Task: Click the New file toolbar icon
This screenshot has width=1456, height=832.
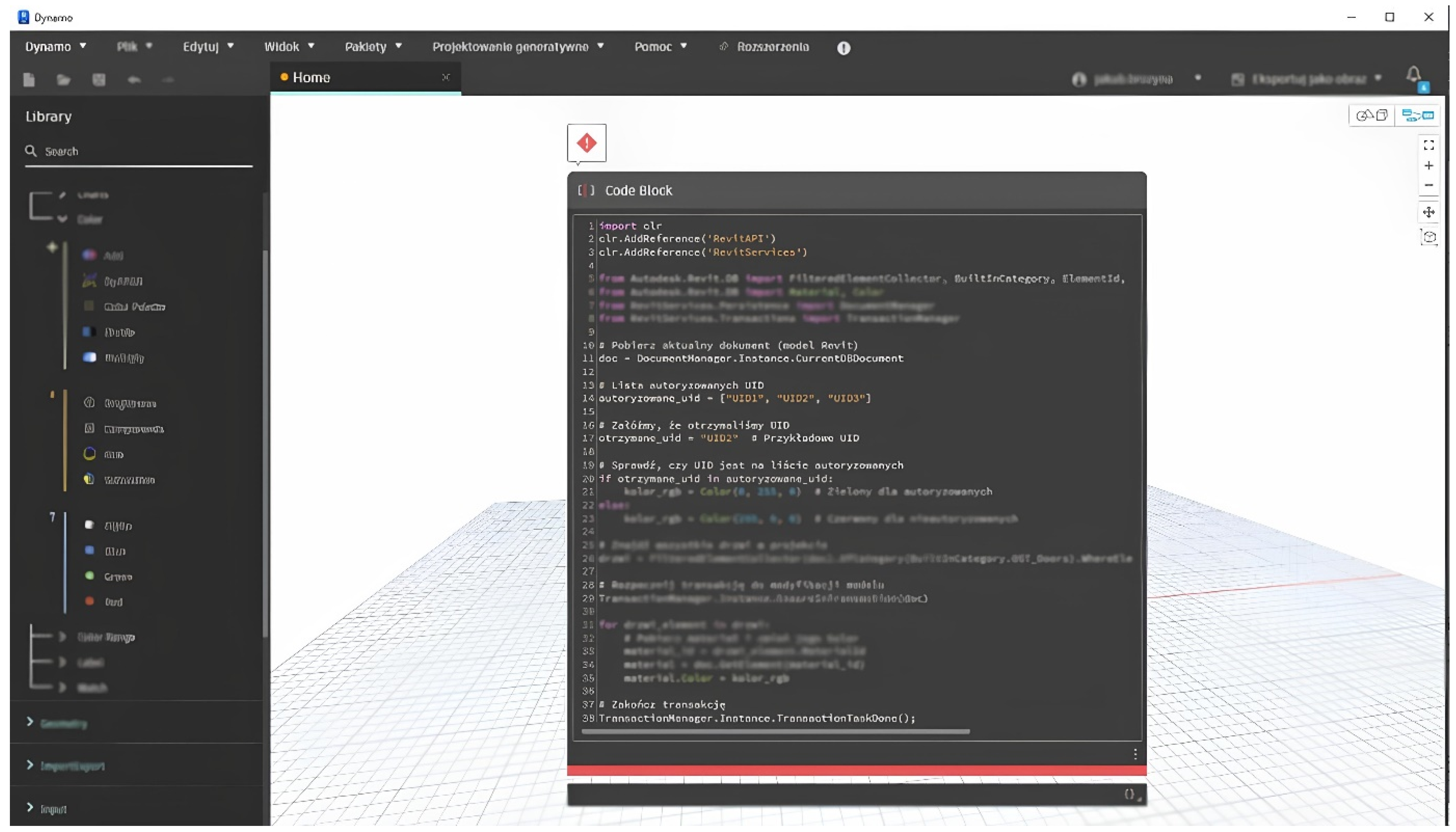Action: pos(29,80)
